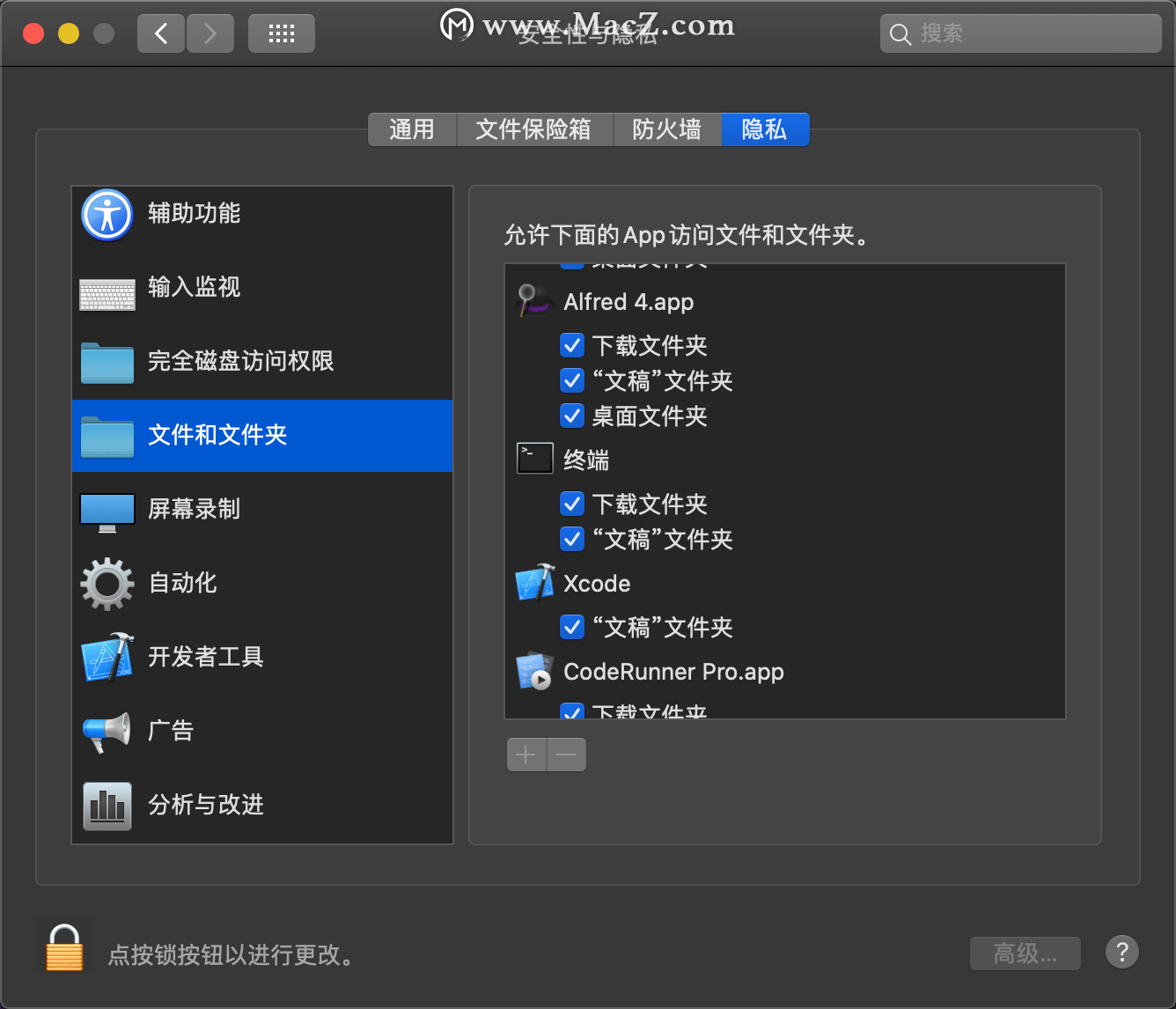Image resolution: width=1176 pixels, height=1009 pixels.
Task: Click the folder icon beside 文件和文件夹
Action: 107,437
